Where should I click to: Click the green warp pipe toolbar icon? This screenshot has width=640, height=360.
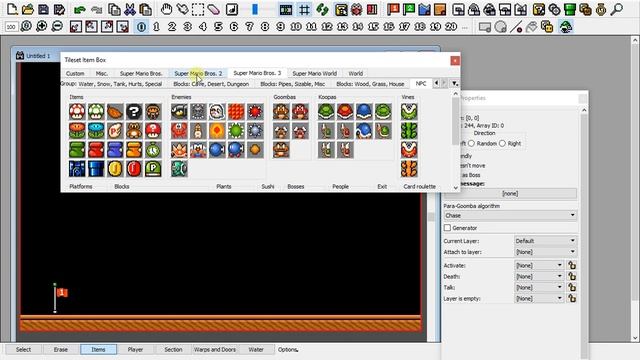click(570, 9)
